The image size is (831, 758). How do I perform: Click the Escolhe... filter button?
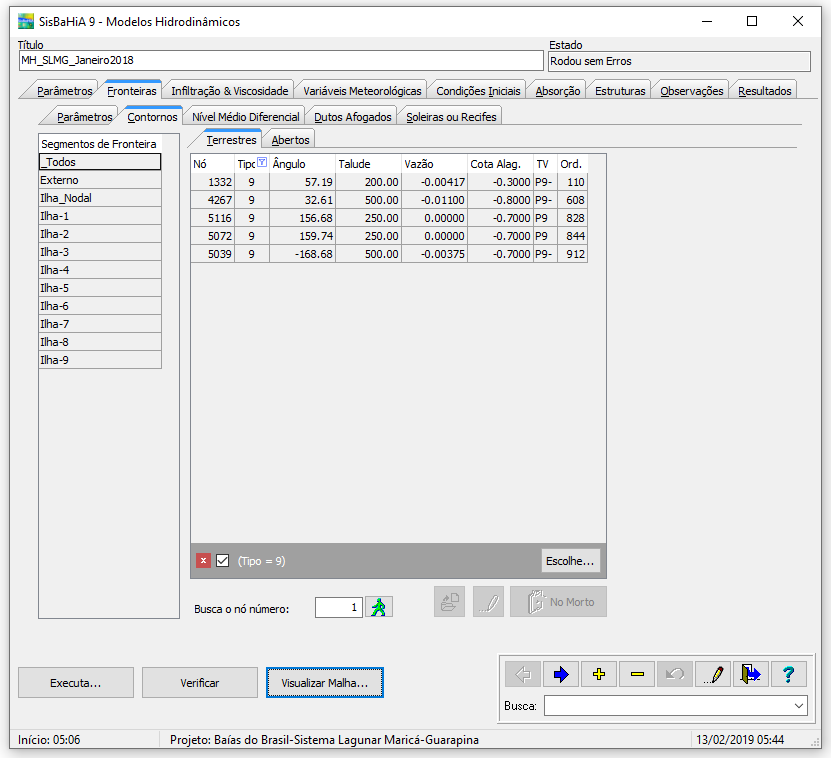[570, 561]
